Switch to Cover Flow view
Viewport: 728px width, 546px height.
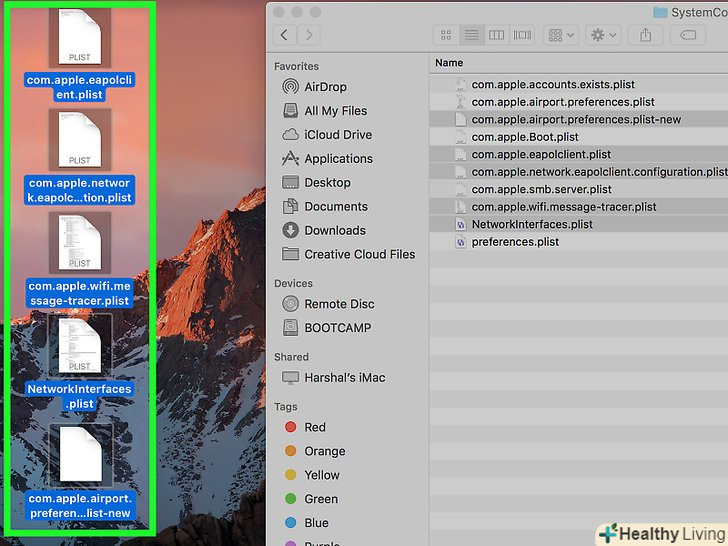(x=522, y=35)
